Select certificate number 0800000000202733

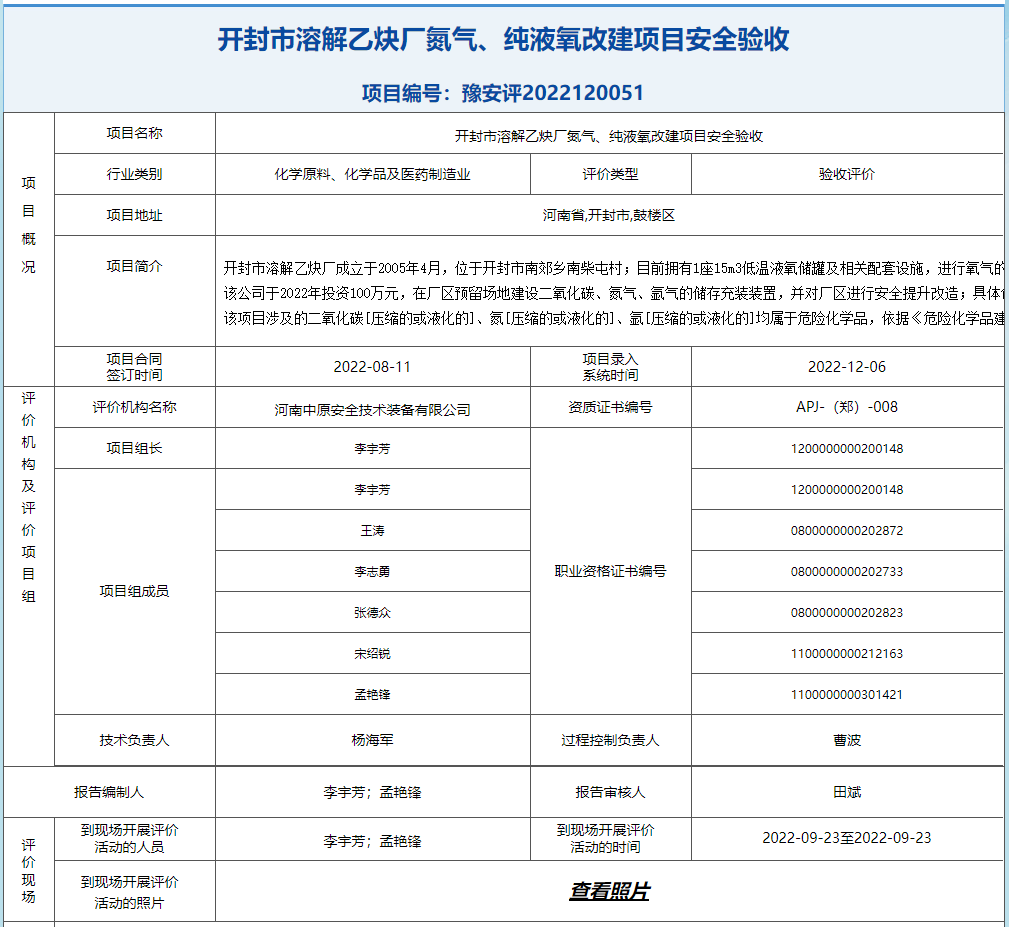click(x=847, y=572)
